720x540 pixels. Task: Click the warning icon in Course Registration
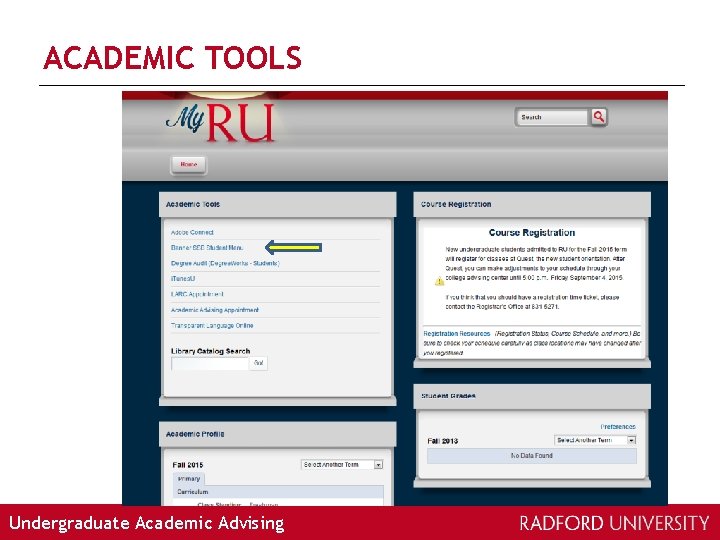pyautogui.click(x=439, y=281)
